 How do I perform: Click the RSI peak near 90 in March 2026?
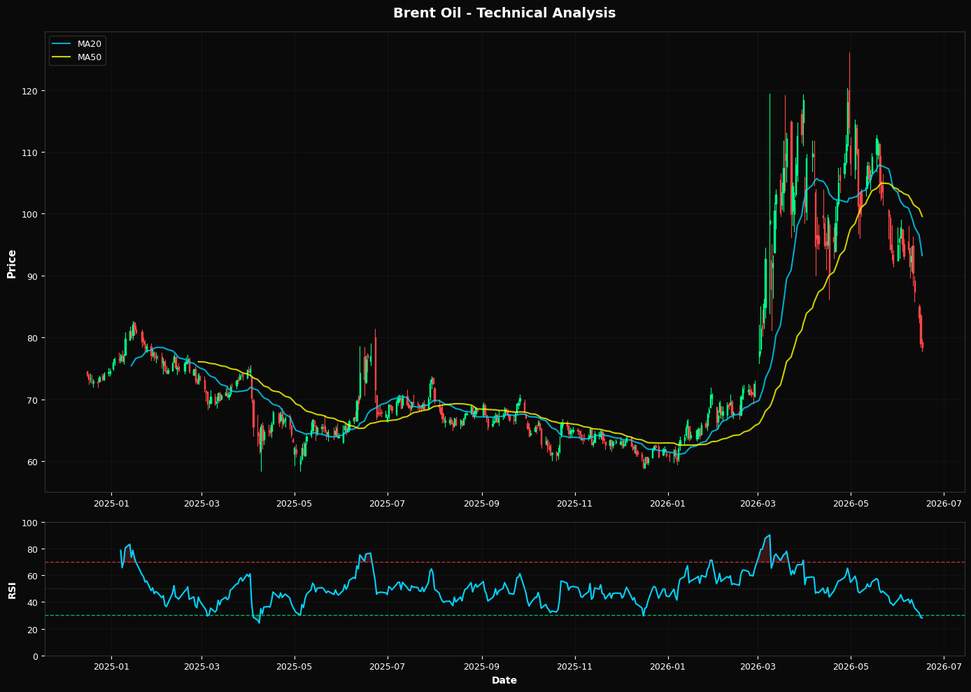[x=769, y=535]
